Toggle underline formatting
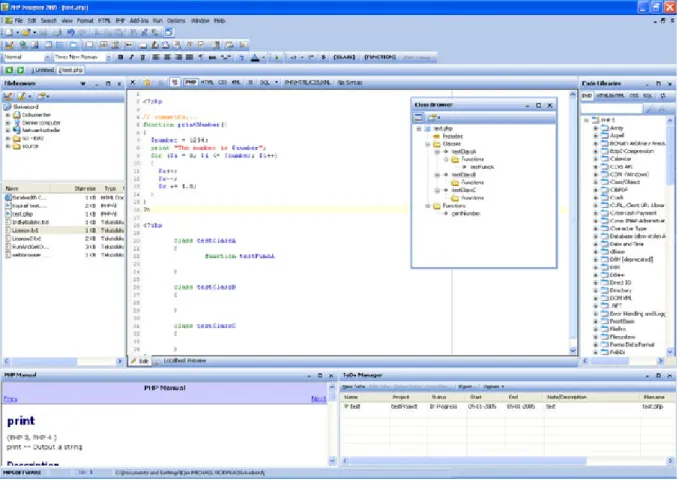Image resolution: width=679 pixels, height=481 pixels. [x=142, y=57]
